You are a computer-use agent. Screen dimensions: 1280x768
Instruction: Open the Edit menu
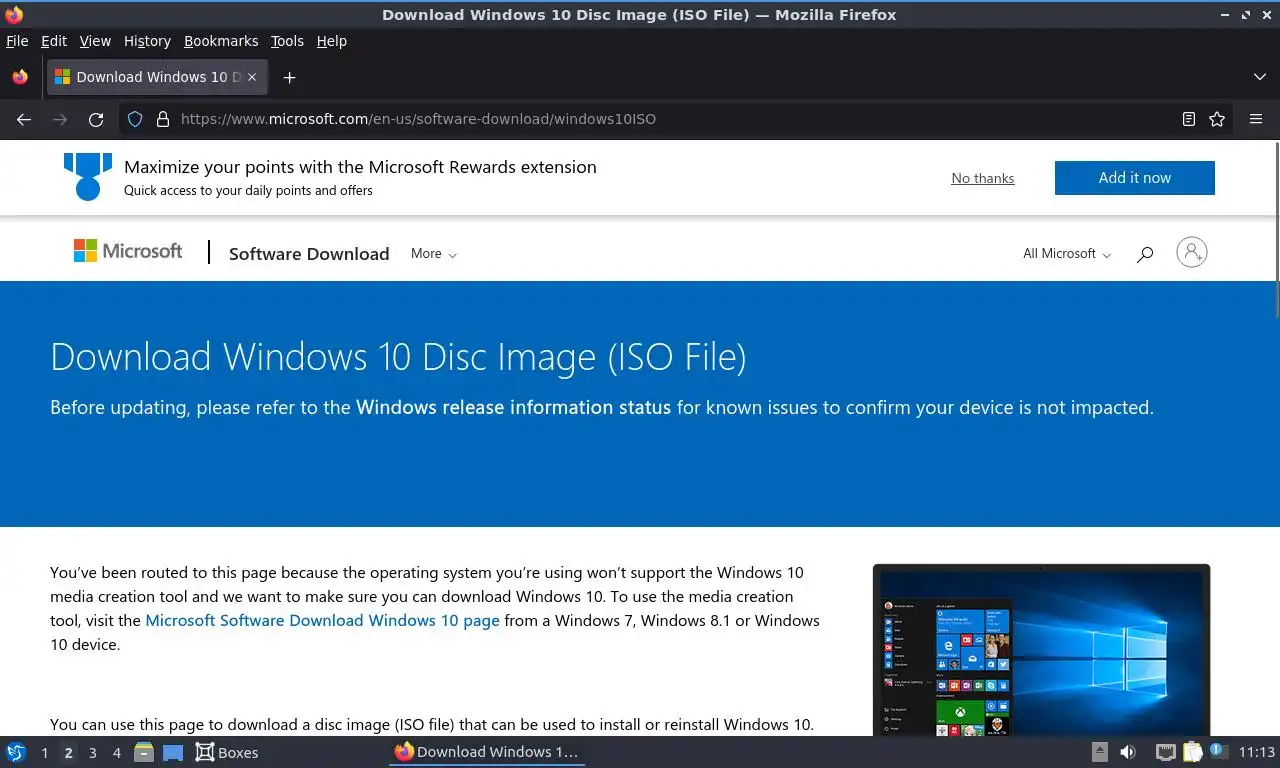pyautogui.click(x=54, y=41)
